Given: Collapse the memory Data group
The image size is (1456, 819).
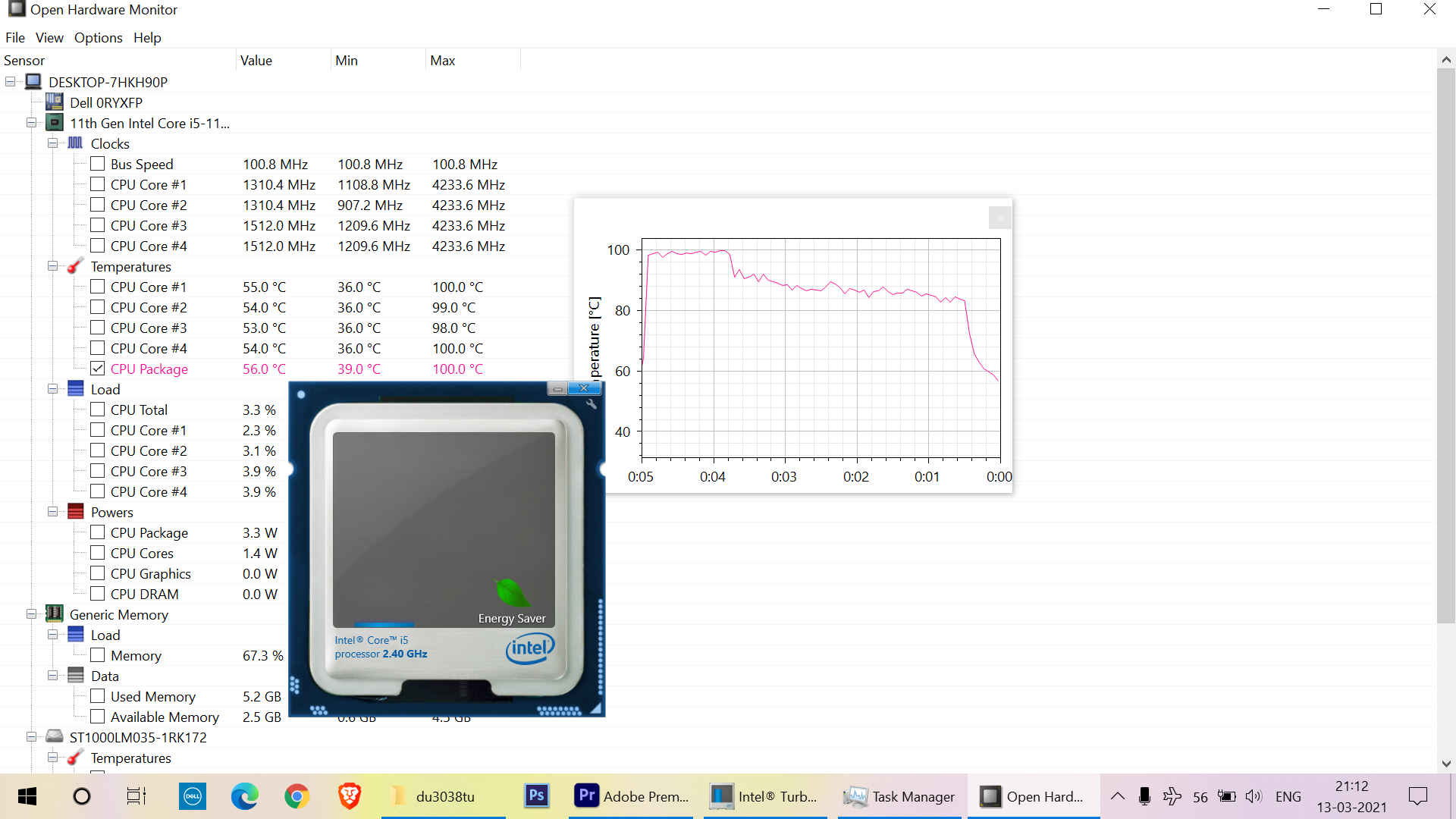Looking at the screenshot, I should (52, 675).
